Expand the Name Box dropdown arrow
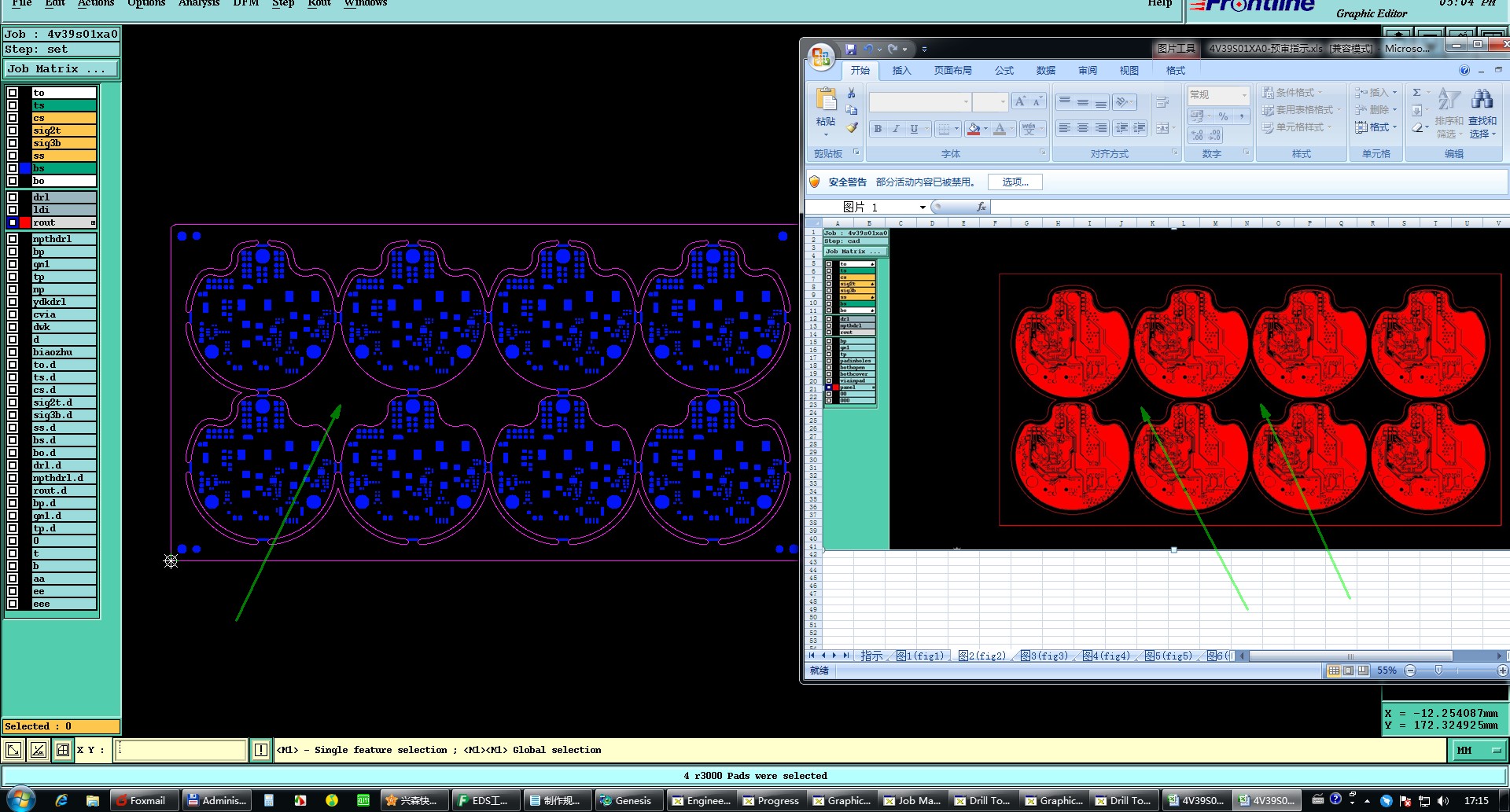The width and height of the screenshot is (1510, 812). click(x=923, y=207)
